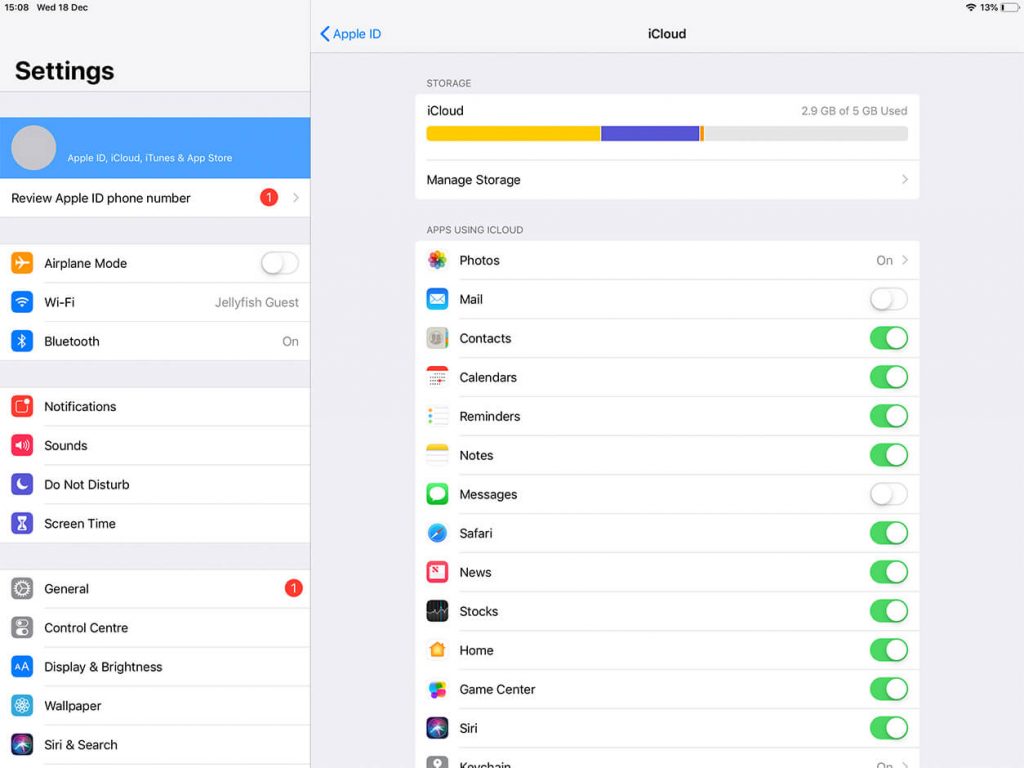Tap battery indicator in status bar
1024x768 pixels.
1010,8
